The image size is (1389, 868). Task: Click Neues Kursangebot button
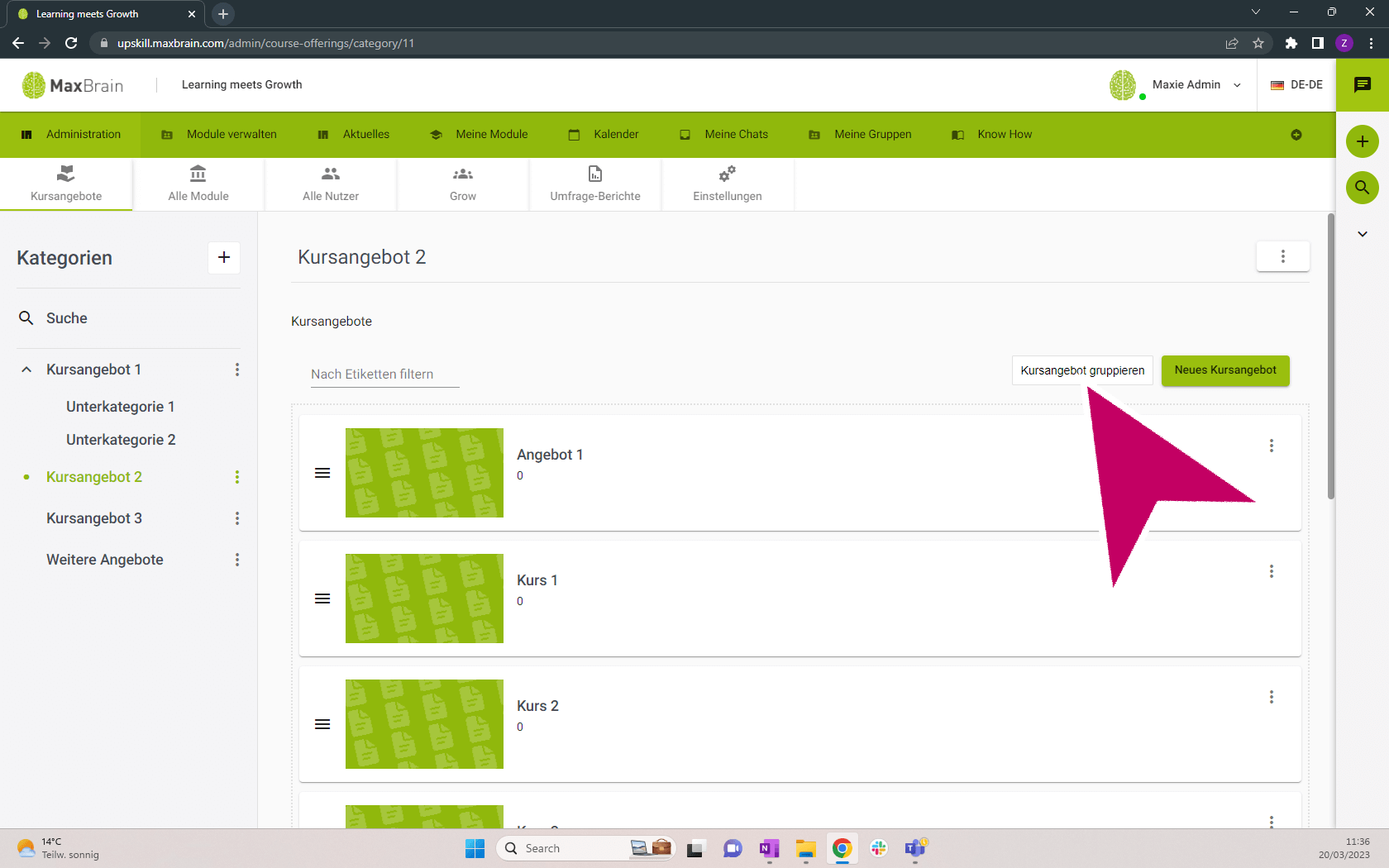(x=1225, y=370)
